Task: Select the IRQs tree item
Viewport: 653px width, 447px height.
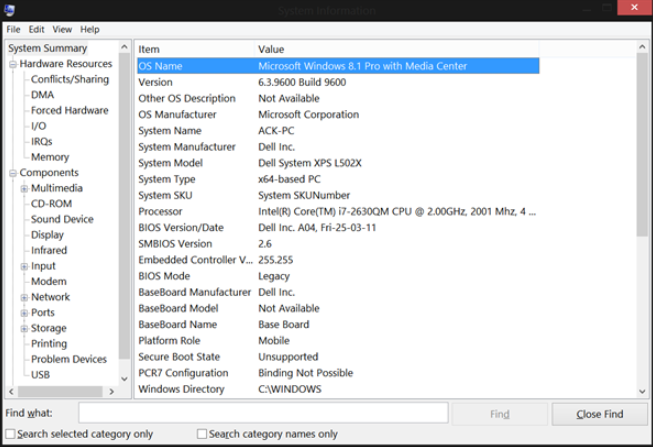Action: point(42,142)
